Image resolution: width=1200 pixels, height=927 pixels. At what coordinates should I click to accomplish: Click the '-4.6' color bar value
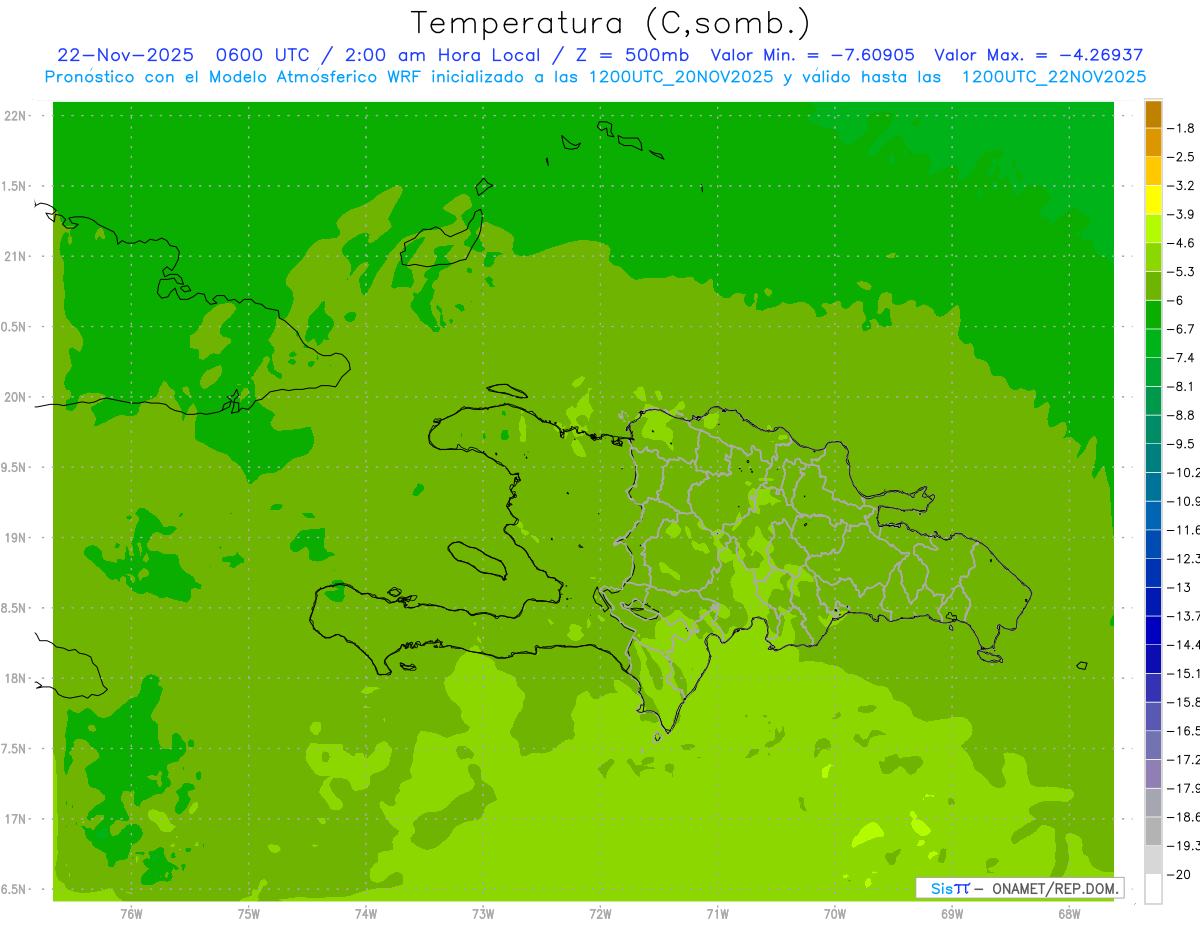pos(1182,243)
